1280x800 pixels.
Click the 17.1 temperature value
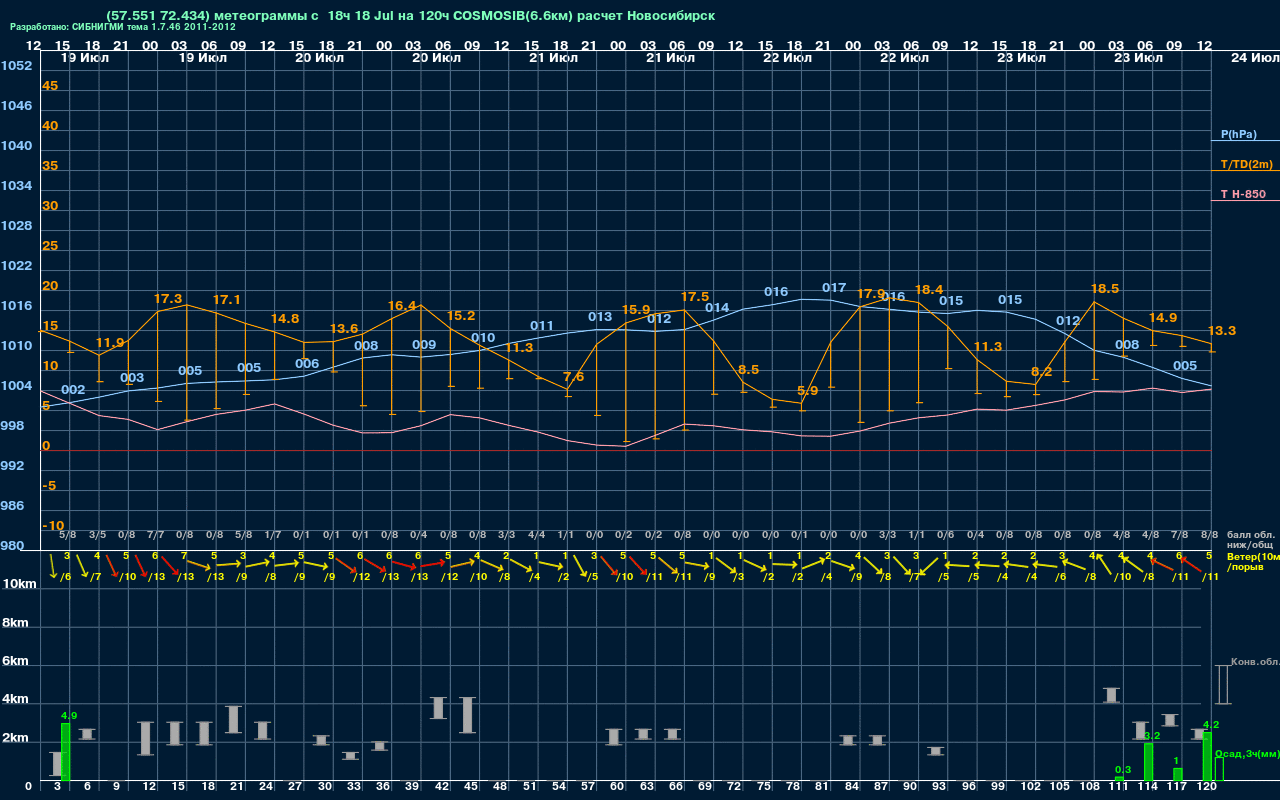point(227,300)
